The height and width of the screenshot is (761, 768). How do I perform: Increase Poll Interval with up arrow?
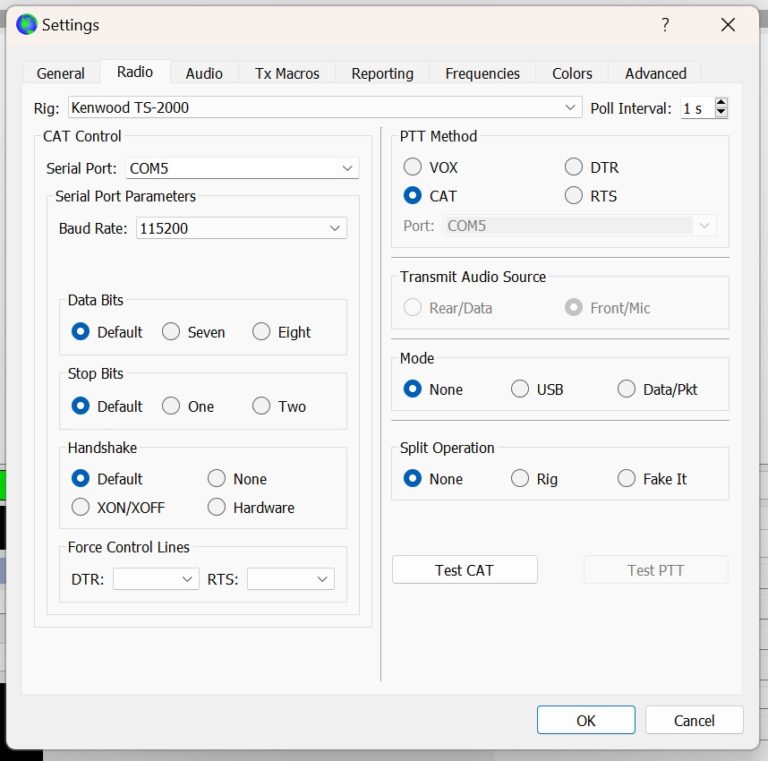pos(721,102)
